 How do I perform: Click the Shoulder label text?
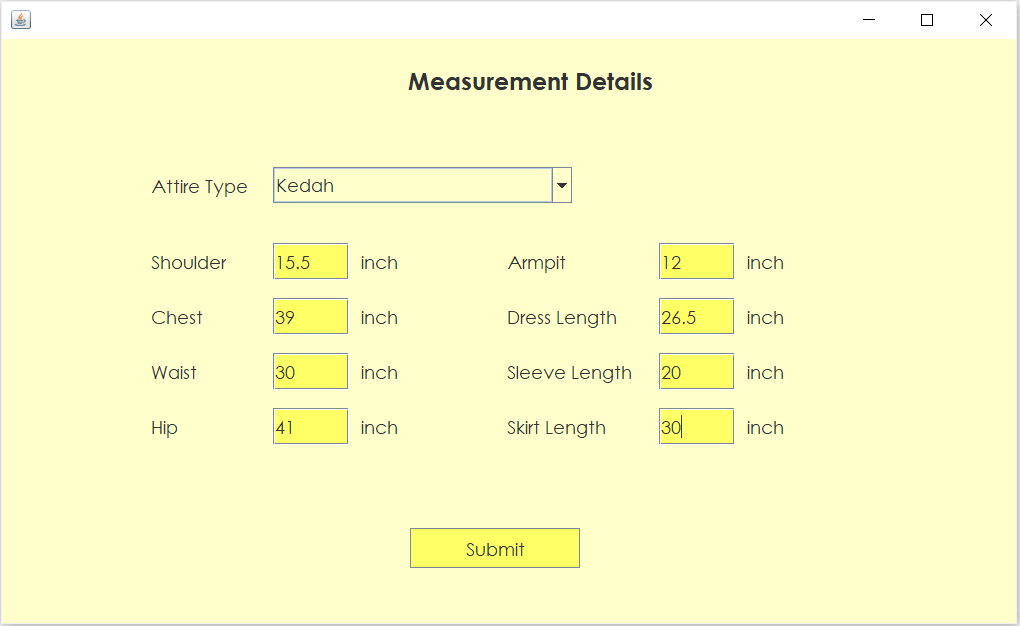coord(188,262)
